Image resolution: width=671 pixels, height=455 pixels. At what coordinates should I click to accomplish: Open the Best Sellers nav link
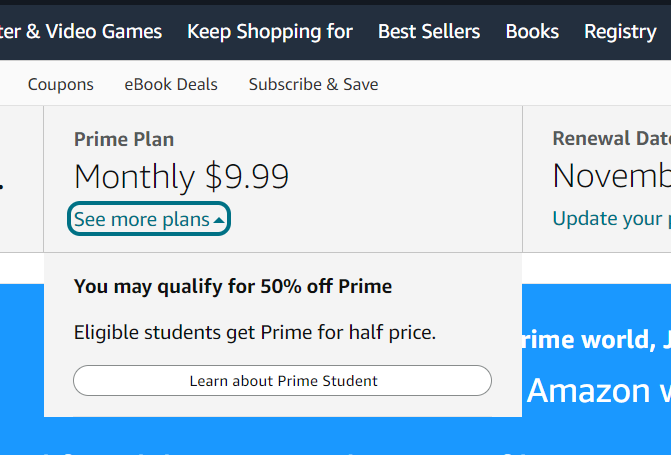tap(429, 31)
